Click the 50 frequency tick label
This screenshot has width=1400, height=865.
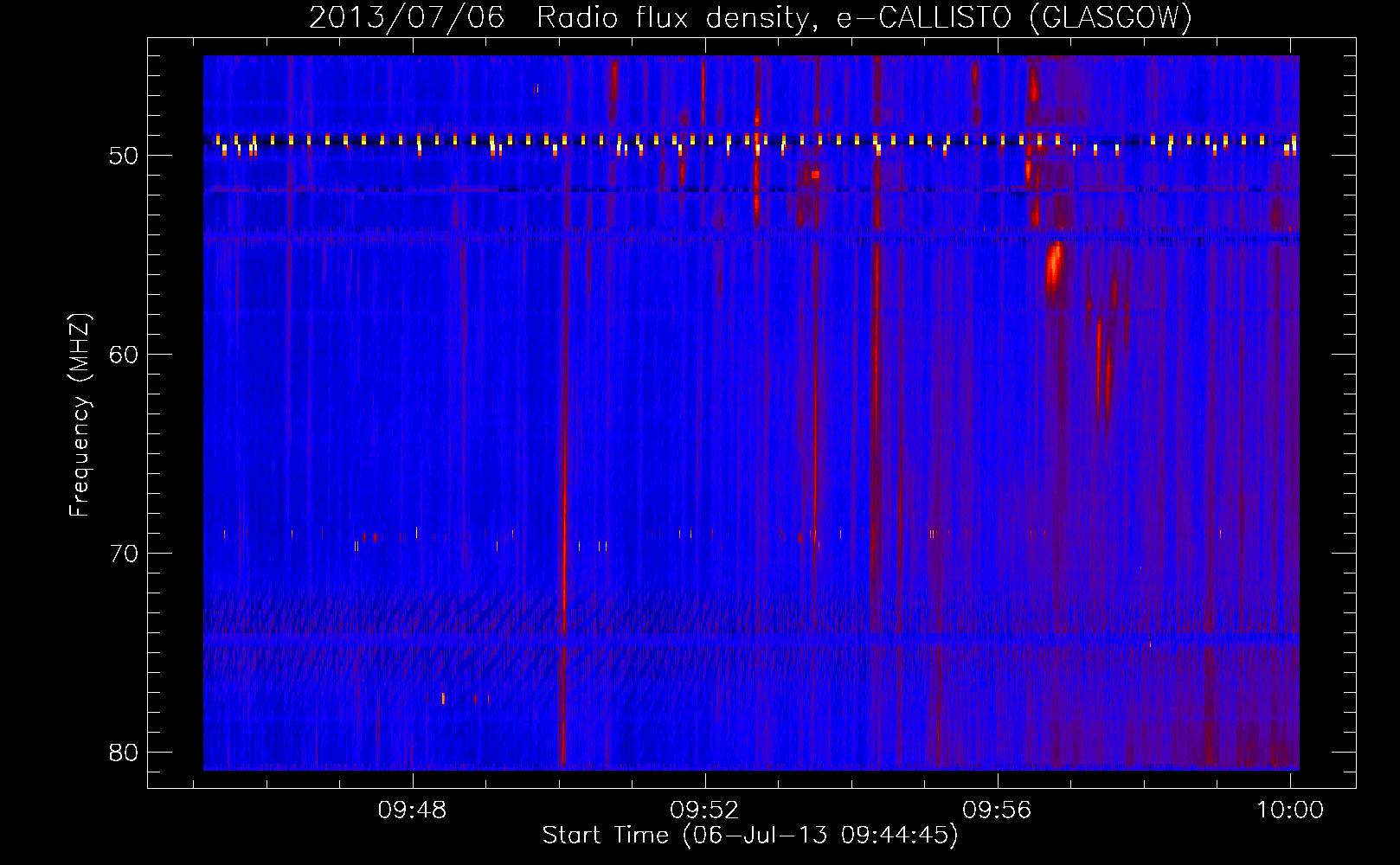pos(124,156)
